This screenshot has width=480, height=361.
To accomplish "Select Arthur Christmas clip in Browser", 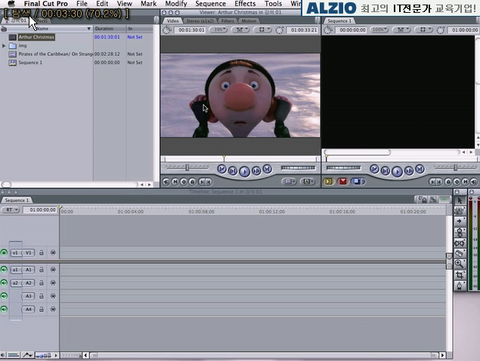I will coord(36,37).
